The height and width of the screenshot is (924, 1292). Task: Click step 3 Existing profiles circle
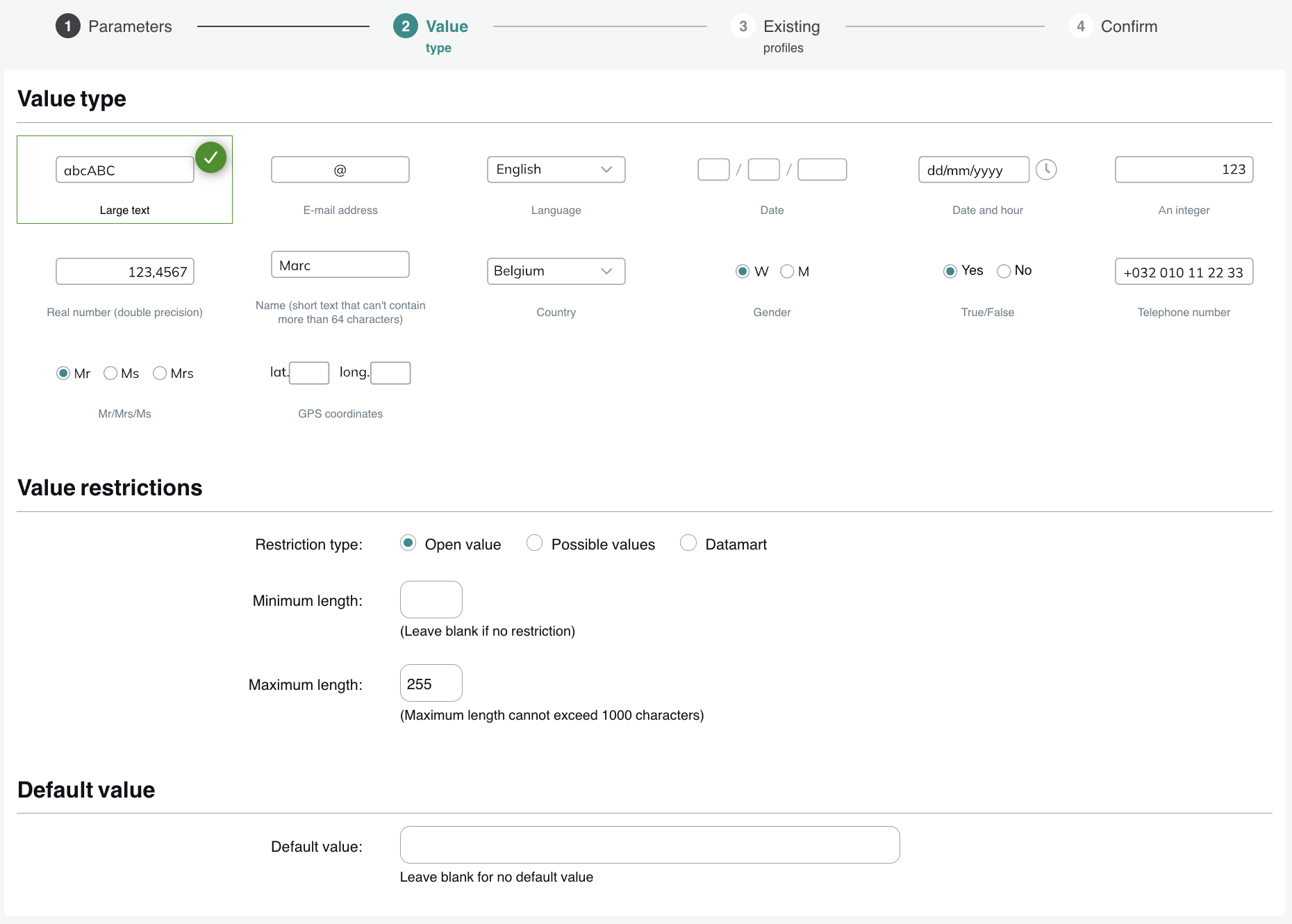point(743,26)
